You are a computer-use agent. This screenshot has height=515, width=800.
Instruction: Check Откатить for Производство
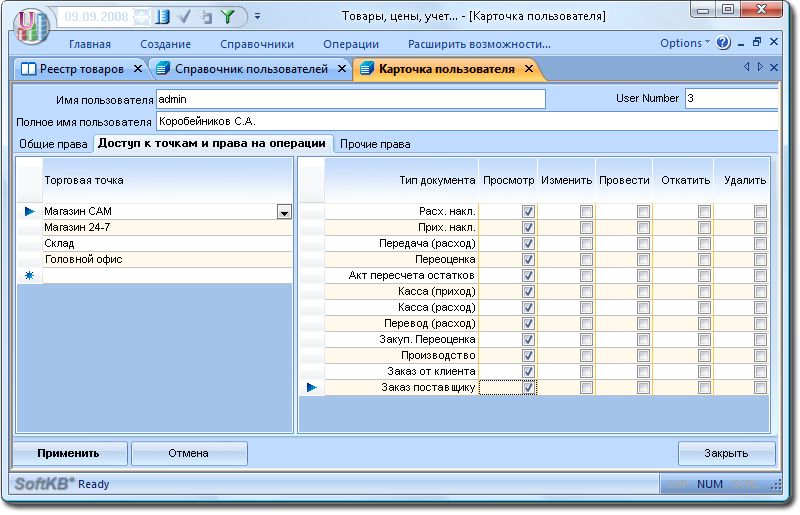[704, 355]
